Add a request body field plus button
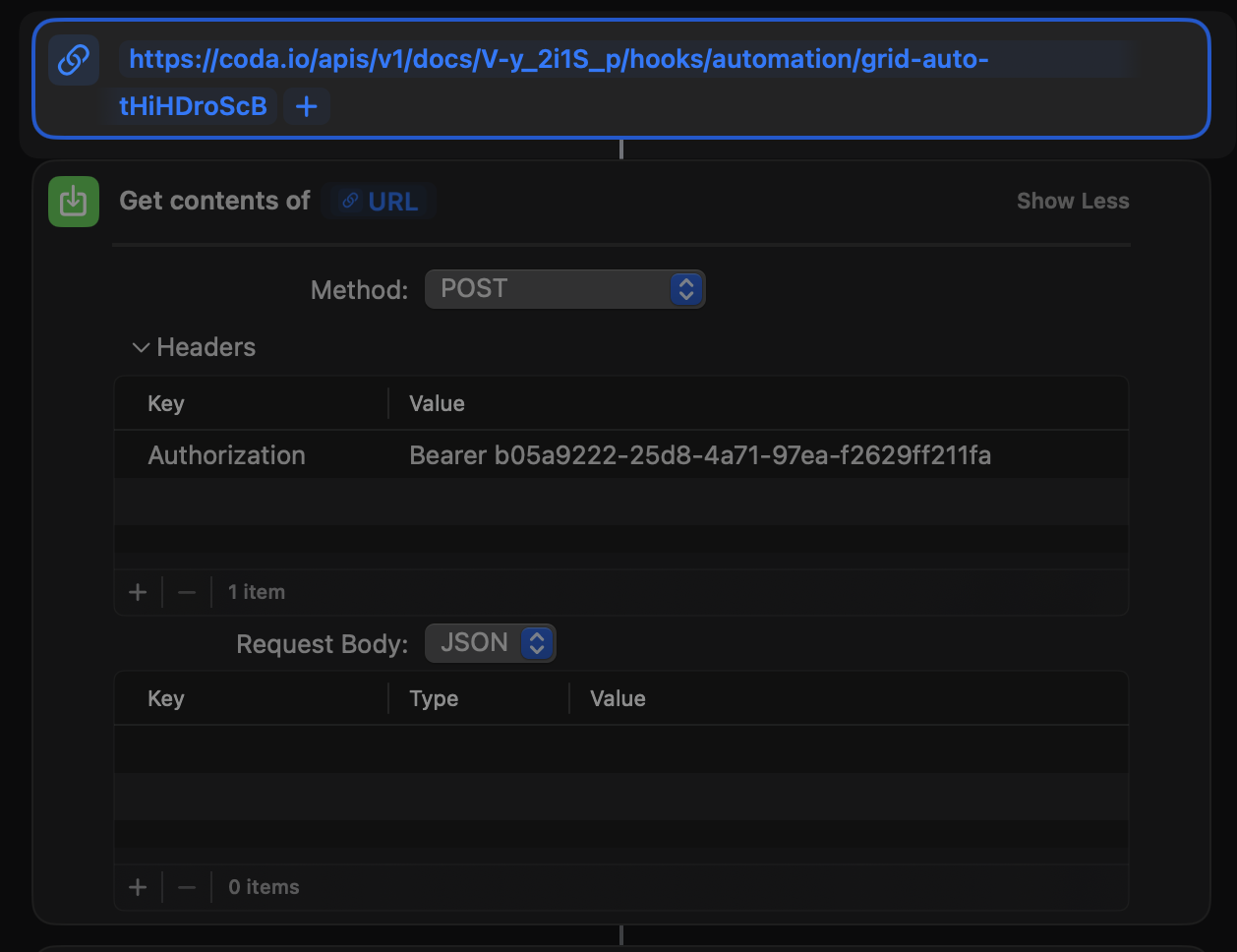The height and width of the screenshot is (952, 1237). (138, 887)
